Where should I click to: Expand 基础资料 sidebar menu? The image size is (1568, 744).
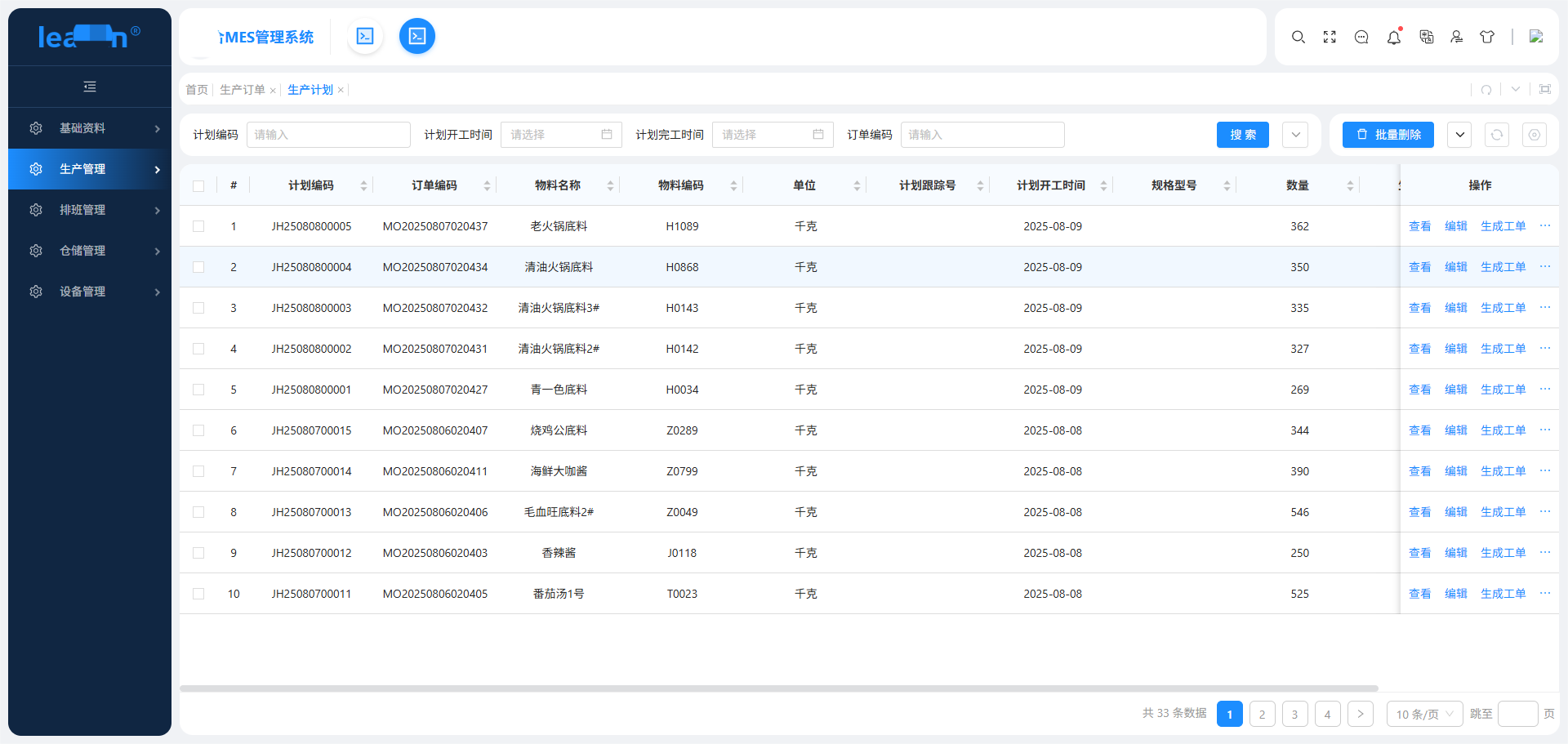(90, 128)
